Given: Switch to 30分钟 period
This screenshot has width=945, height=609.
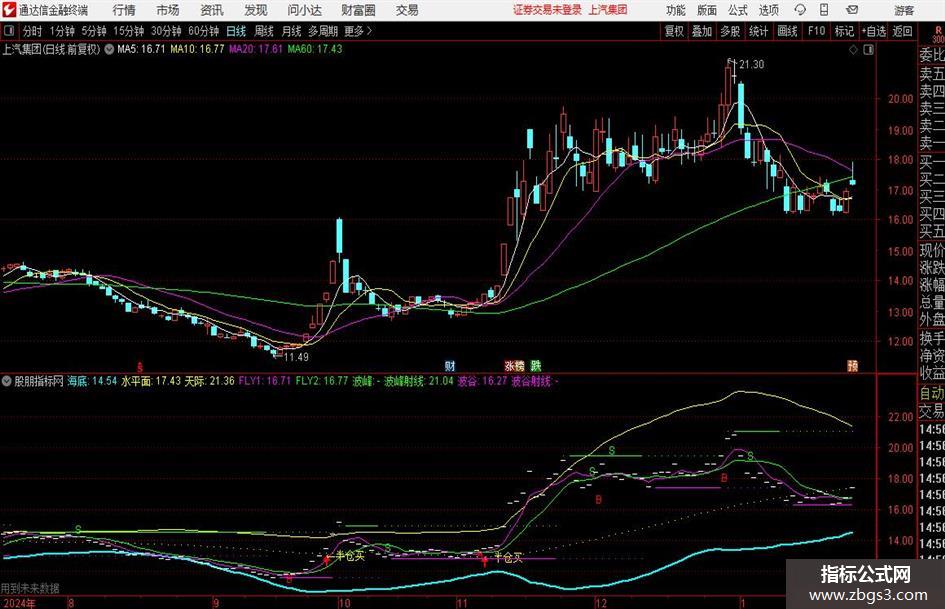Looking at the screenshot, I should pyautogui.click(x=166, y=31).
